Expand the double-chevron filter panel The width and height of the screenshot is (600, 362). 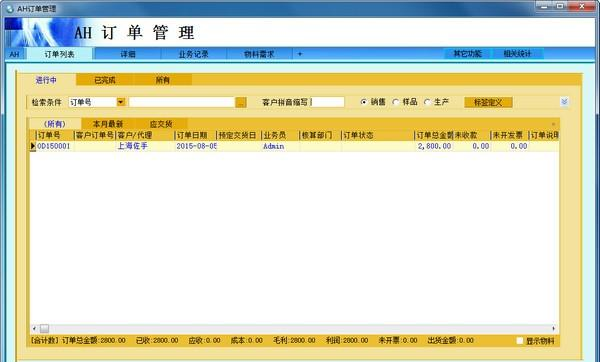(x=564, y=102)
